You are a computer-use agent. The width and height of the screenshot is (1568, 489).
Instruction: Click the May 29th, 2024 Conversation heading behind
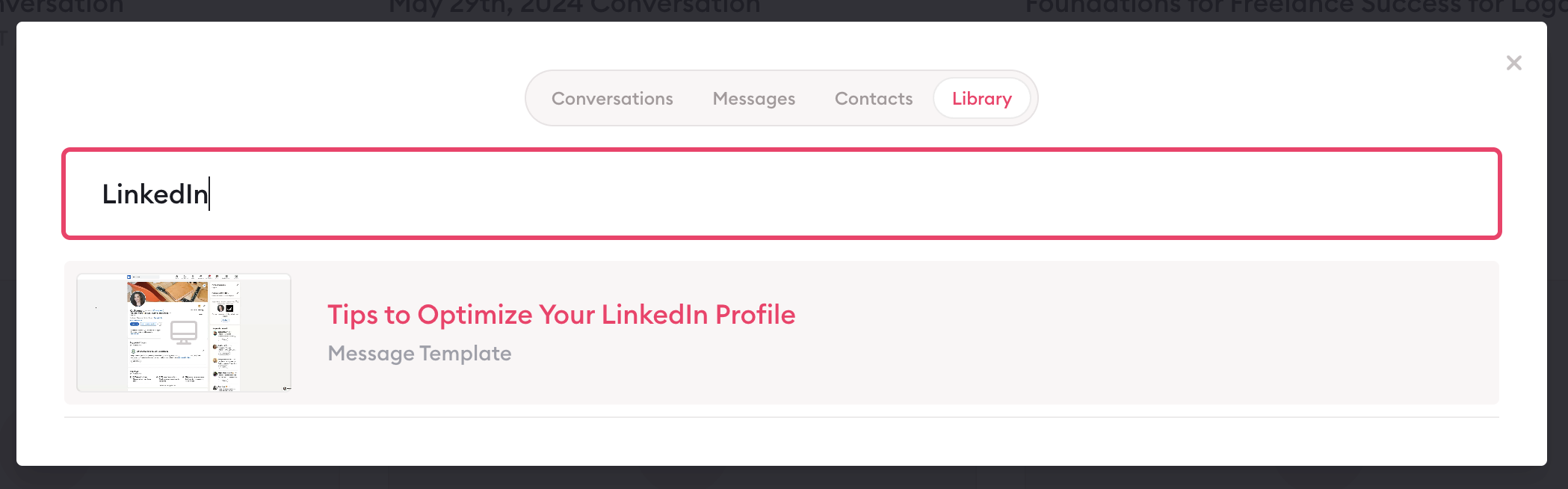(x=574, y=7)
